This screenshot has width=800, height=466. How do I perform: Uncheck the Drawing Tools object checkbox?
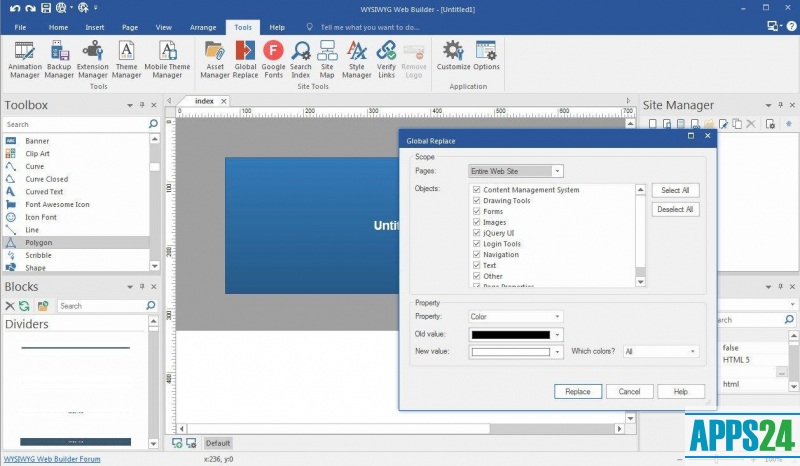[x=476, y=201]
